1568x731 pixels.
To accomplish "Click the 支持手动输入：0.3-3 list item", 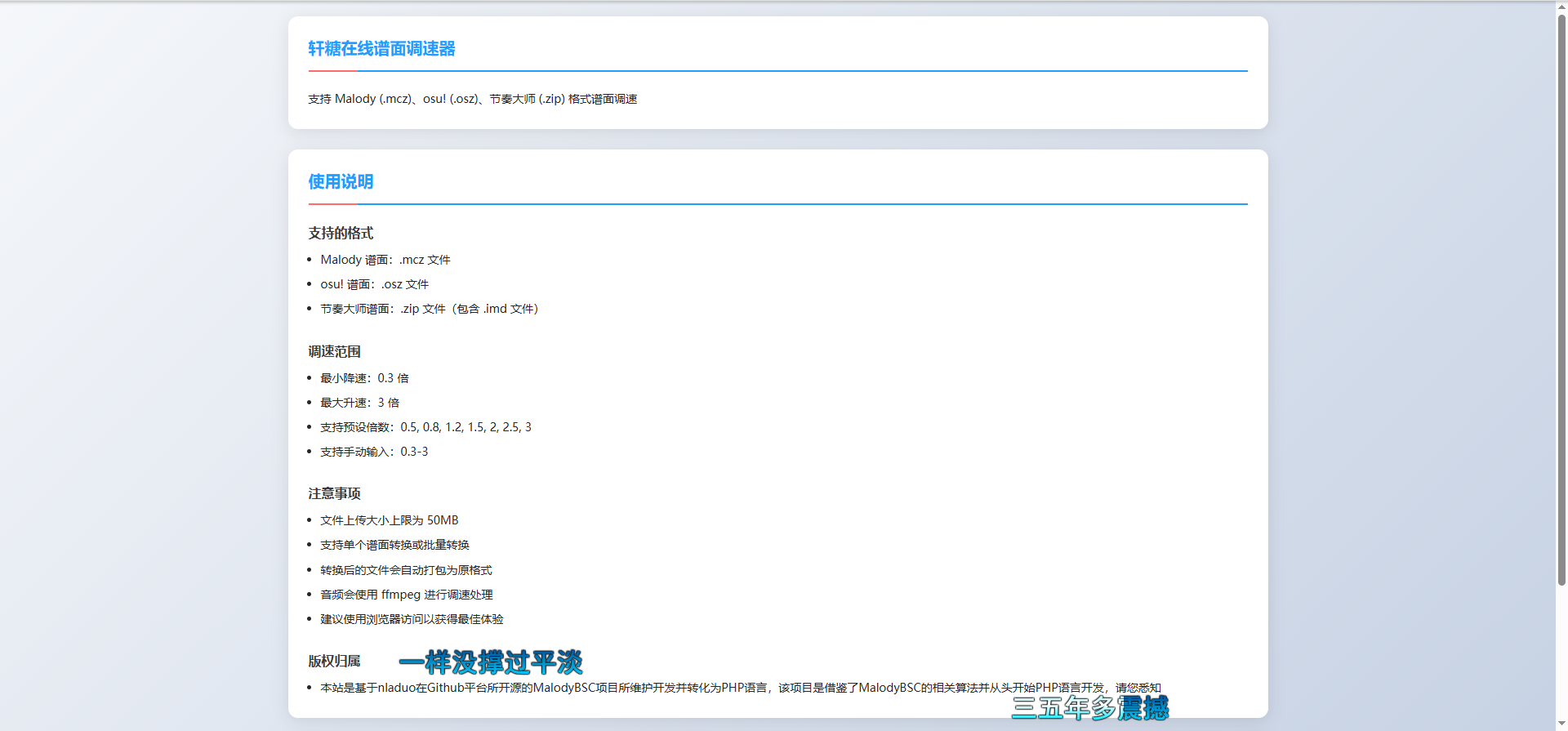I will pos(374,452).
